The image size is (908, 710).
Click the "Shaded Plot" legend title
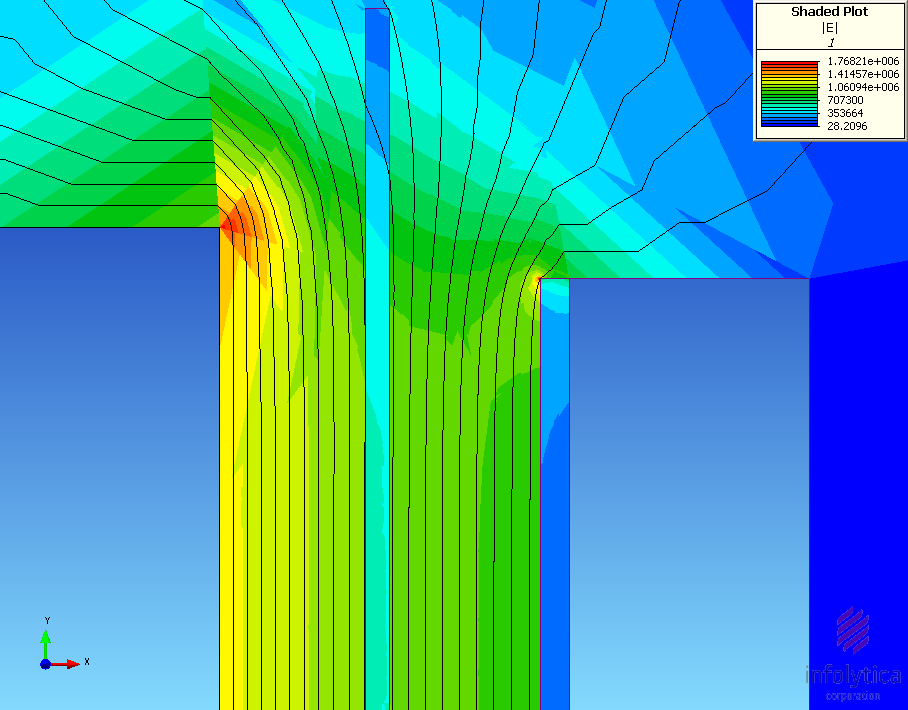[829, 12]
